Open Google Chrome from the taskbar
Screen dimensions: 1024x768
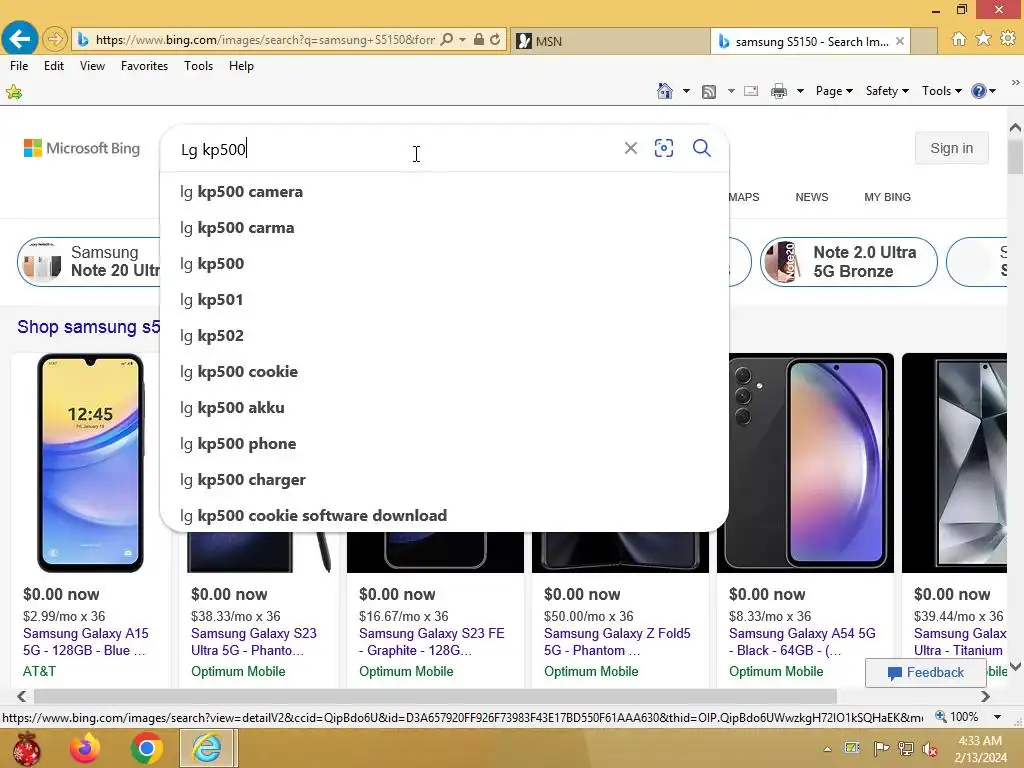(146, 748)
